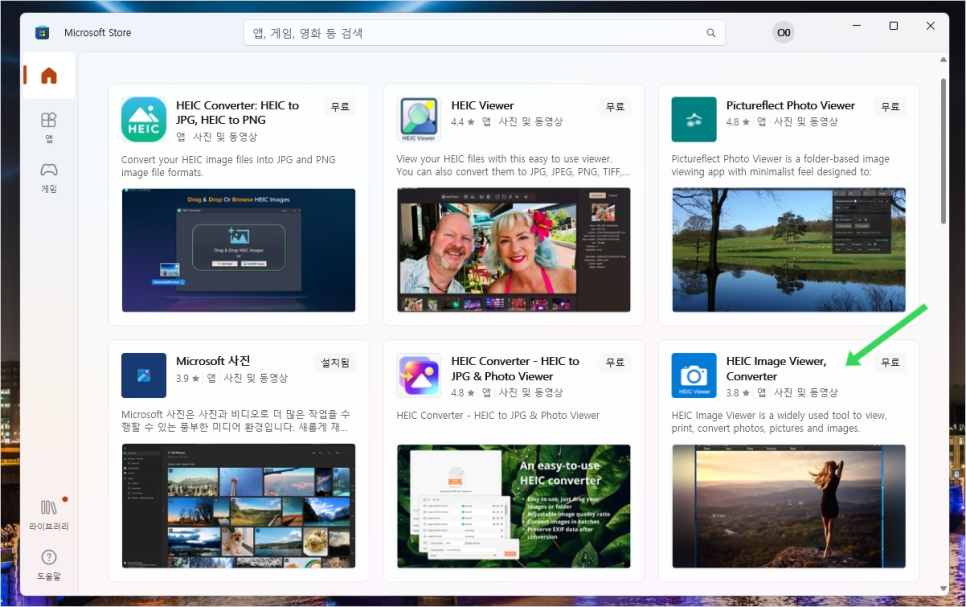Click the Microsoft Store logo icon
Screen dimensions: 966x607
[x=42, y=33]
